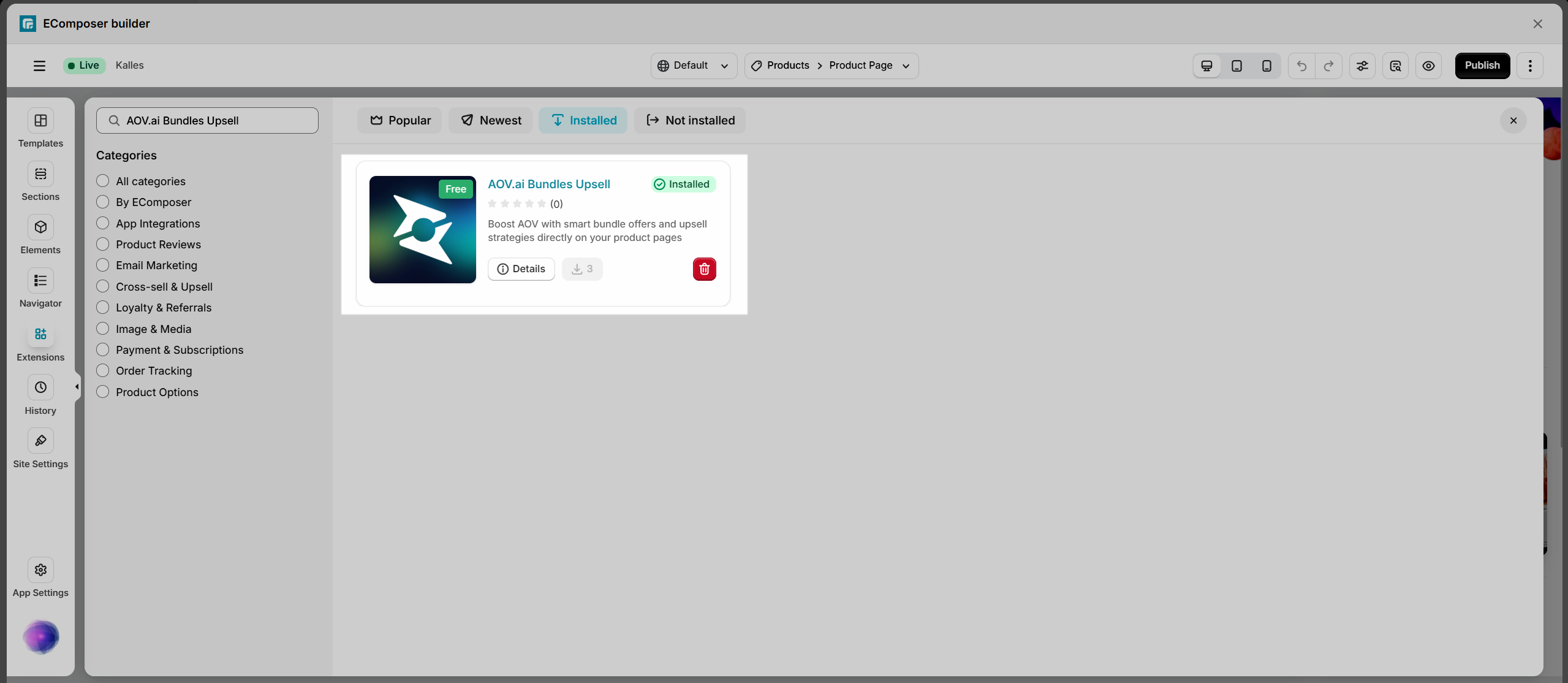Viewport: 1568px width, 683px height.
Task: Open the Navigator list icon
Action: [40, 281]
